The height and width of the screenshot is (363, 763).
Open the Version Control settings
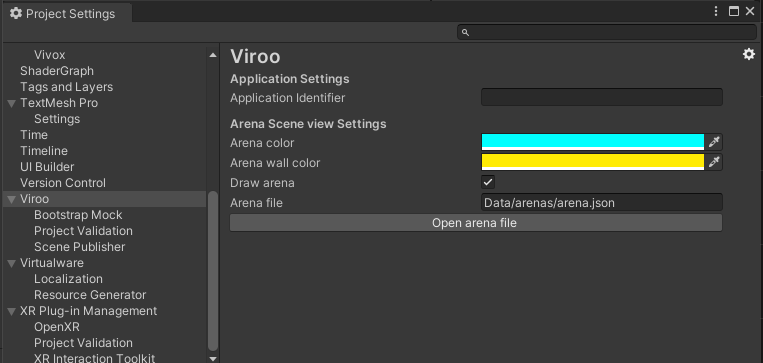[x=63, y=183]
